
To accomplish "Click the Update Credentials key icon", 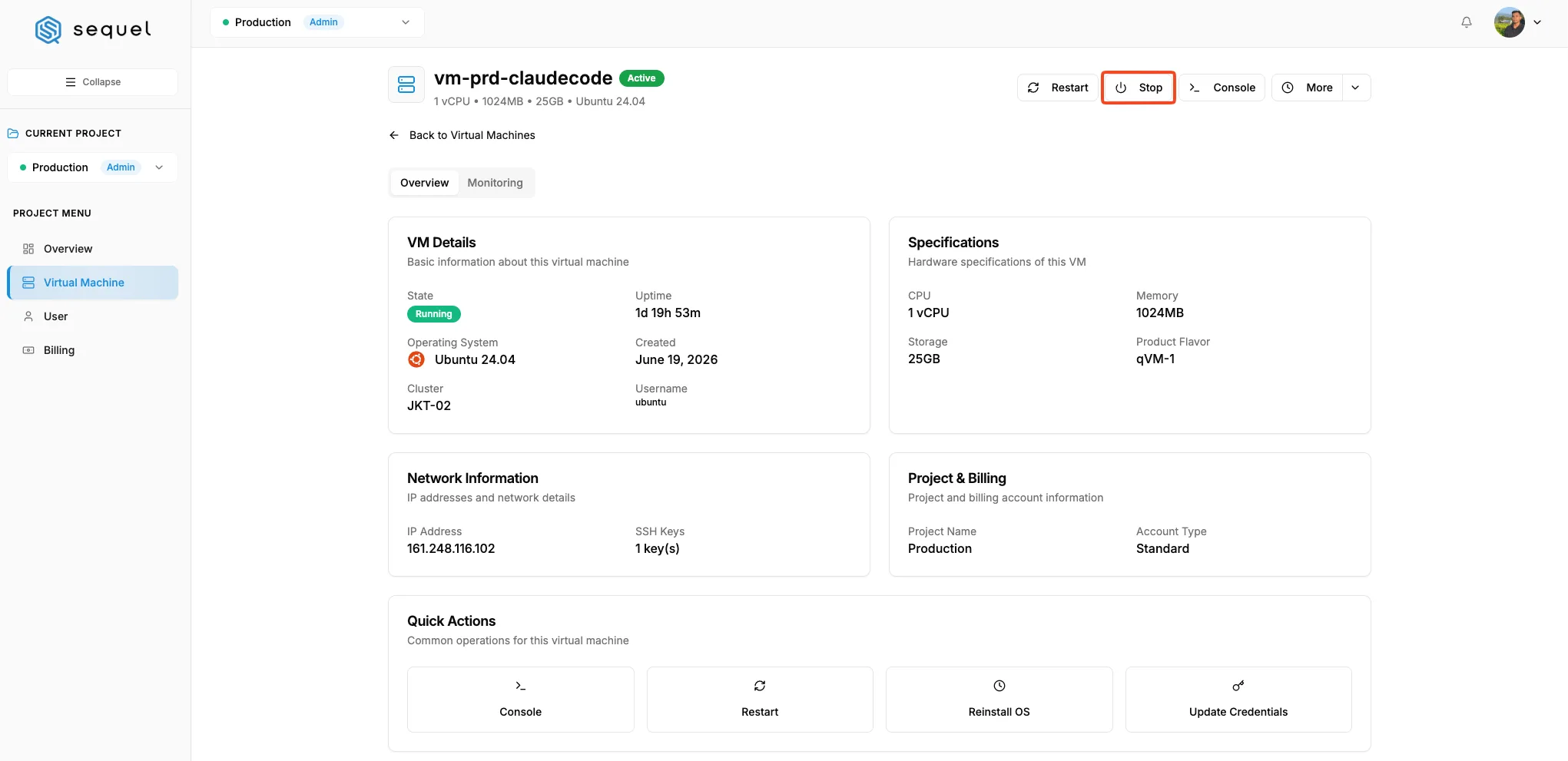I will (x=1238, y=686).
